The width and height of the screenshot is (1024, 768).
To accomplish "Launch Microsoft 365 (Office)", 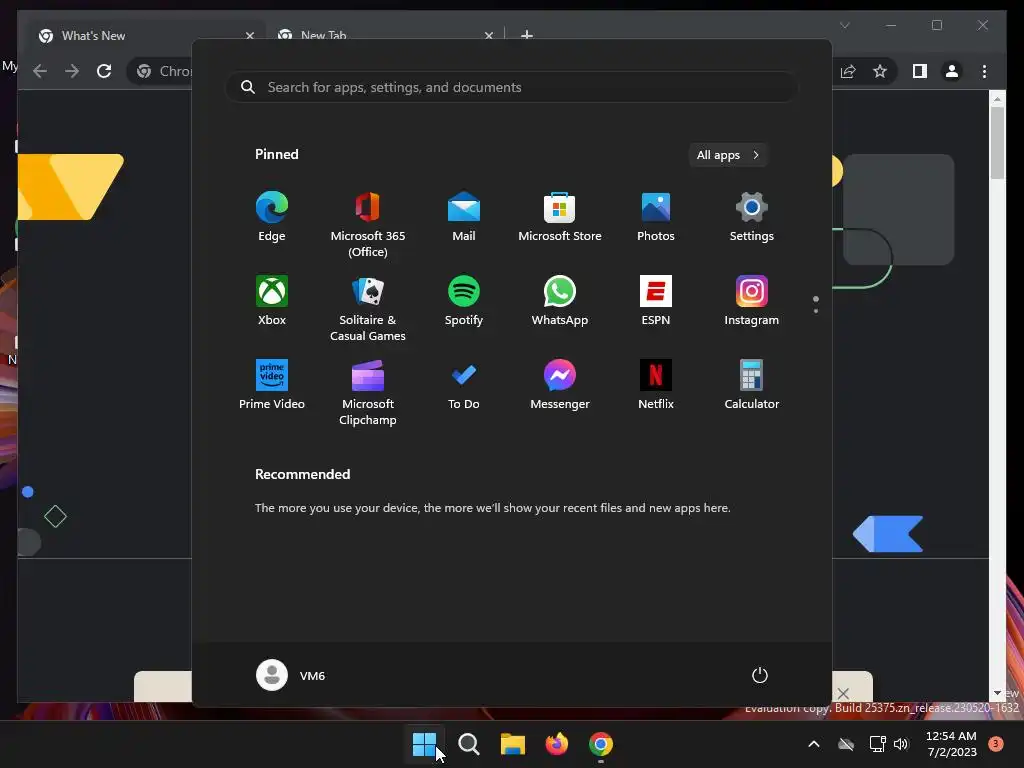I will click(x=368, y=225).
